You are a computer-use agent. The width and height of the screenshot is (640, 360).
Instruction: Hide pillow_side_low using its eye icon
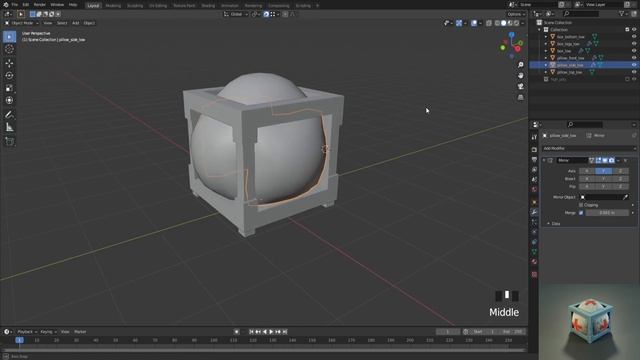pyautogui.click(x=634, y=65)
